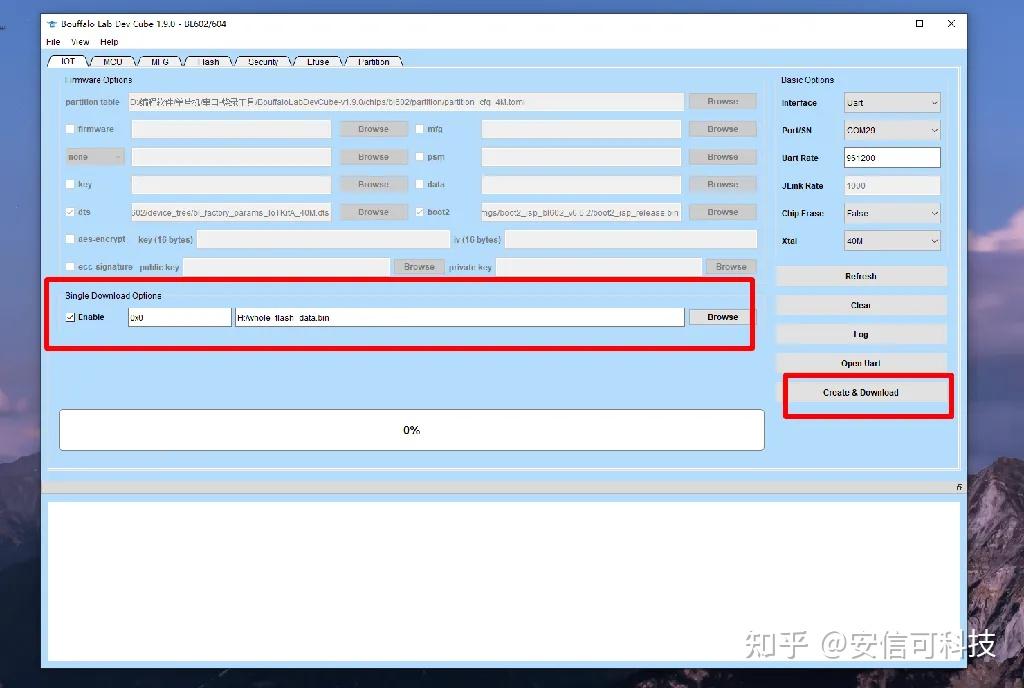Switch to the Flash tab
The image size is (1024, 688).
209,61
